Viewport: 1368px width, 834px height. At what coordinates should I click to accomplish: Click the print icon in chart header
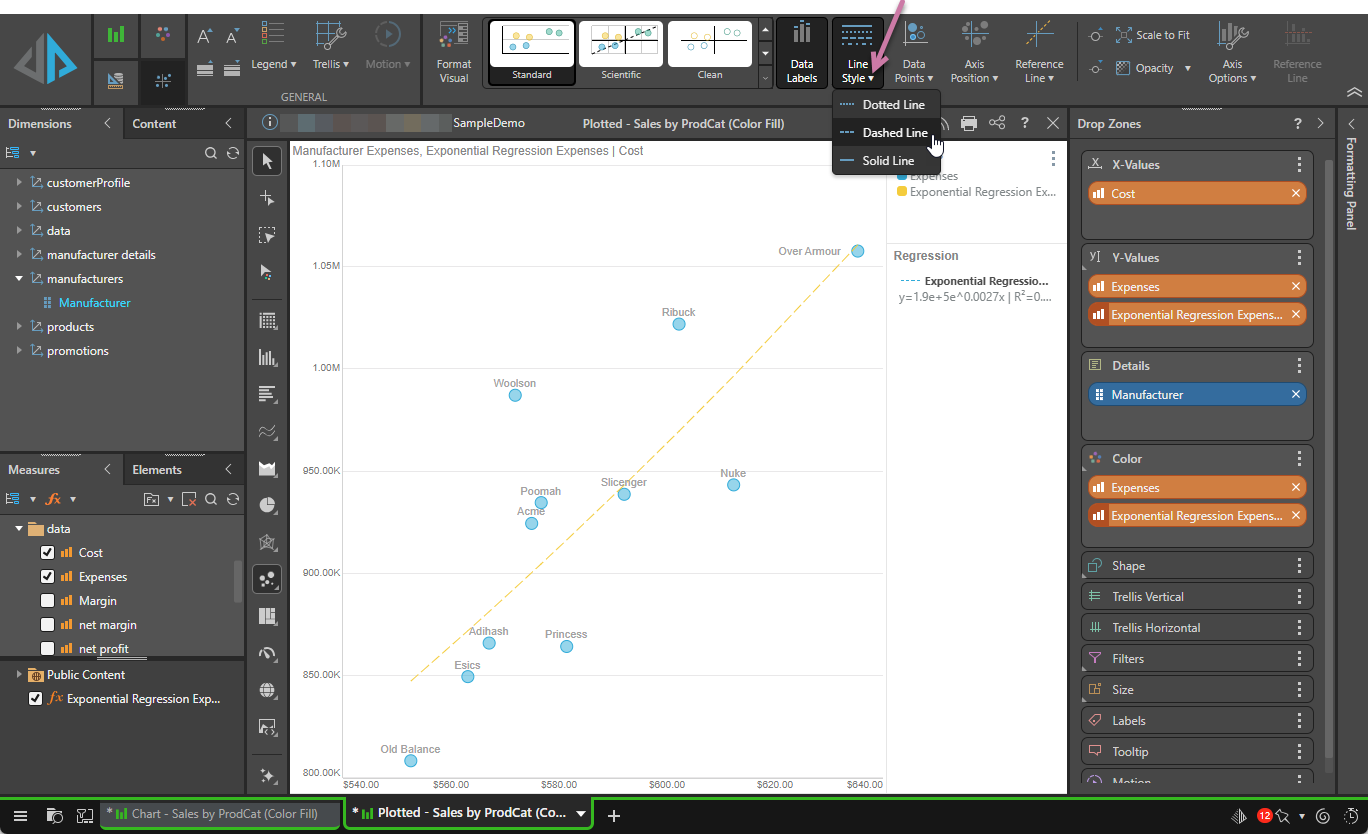pos(969,123)
